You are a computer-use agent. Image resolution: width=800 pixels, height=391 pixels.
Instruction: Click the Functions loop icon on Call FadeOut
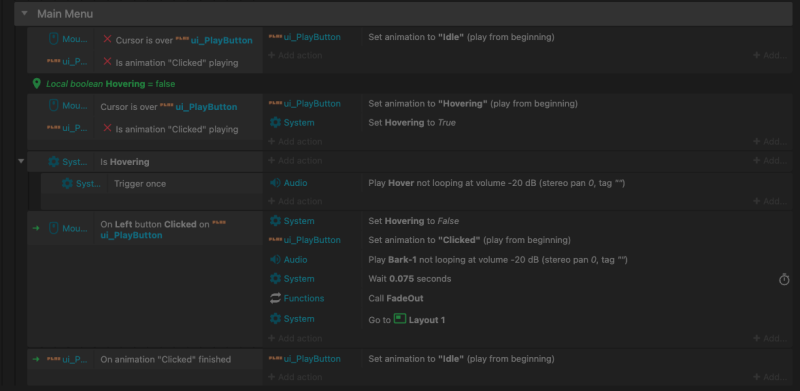pos(275,298)
